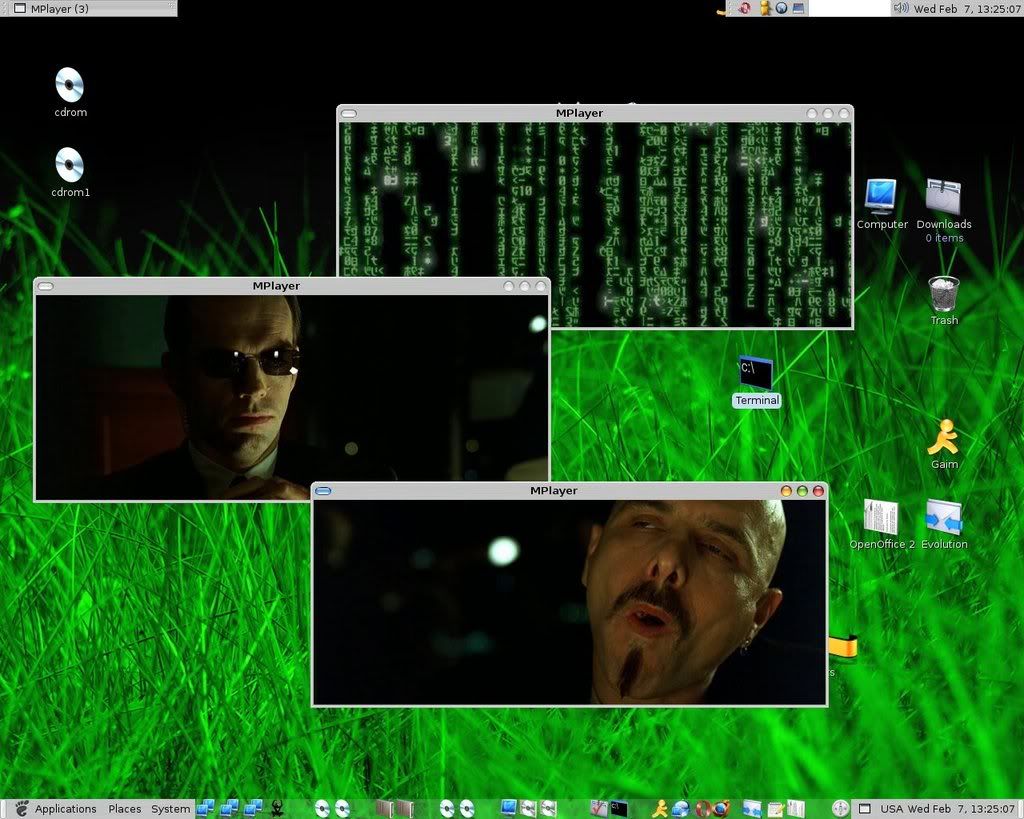Click the GNOME foot logo in bottom panel
The image size is (1024, 819).
22,809
